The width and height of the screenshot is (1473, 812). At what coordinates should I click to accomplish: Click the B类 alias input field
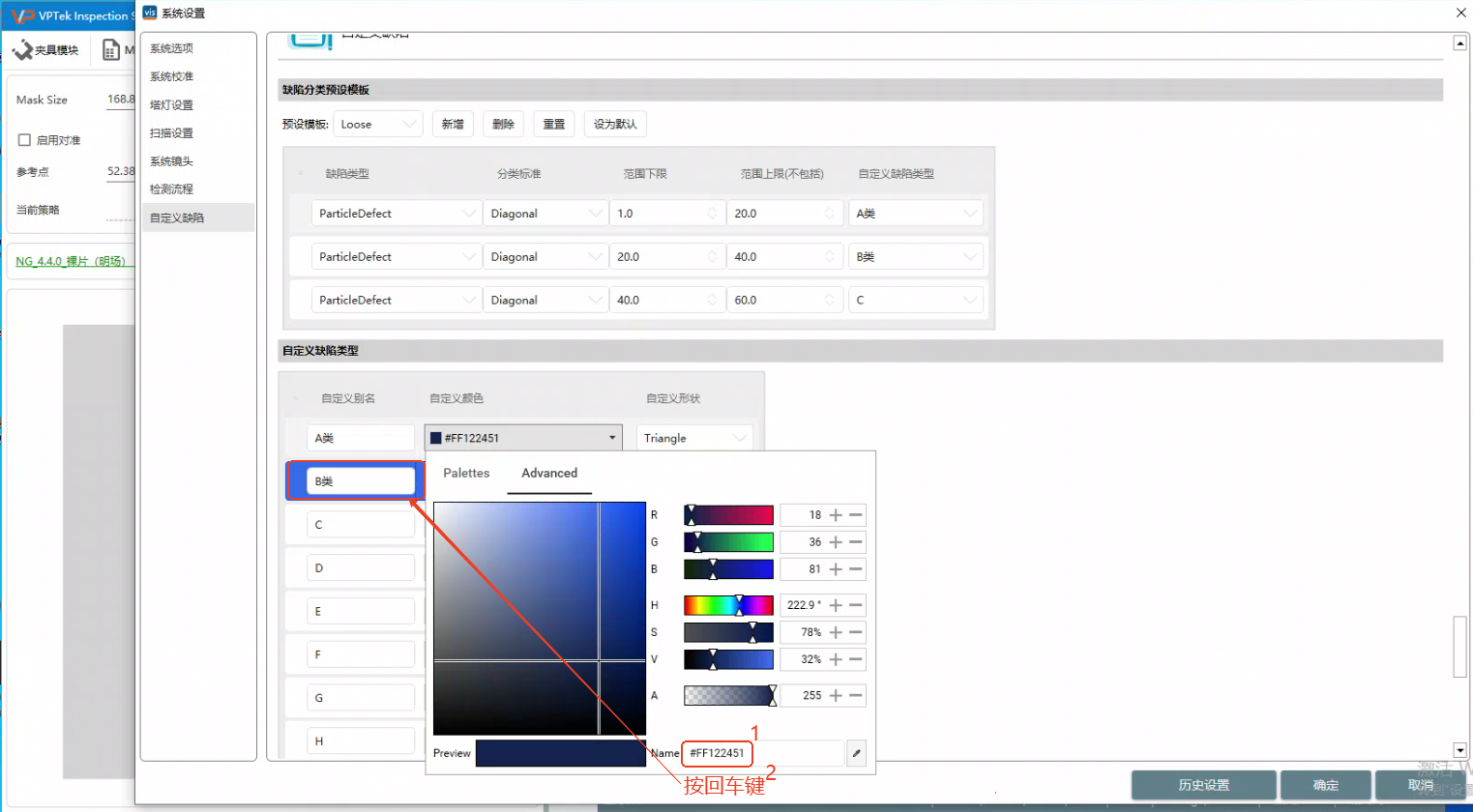pos(361,481)
